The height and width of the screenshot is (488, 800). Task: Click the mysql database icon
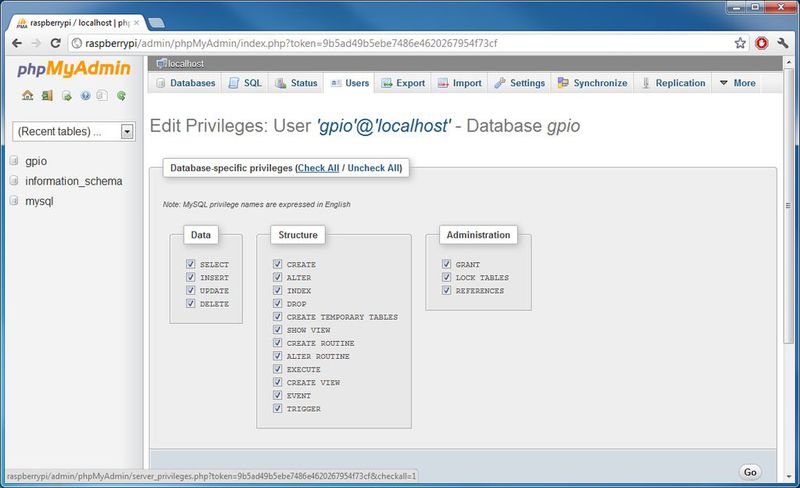(14, 201)
